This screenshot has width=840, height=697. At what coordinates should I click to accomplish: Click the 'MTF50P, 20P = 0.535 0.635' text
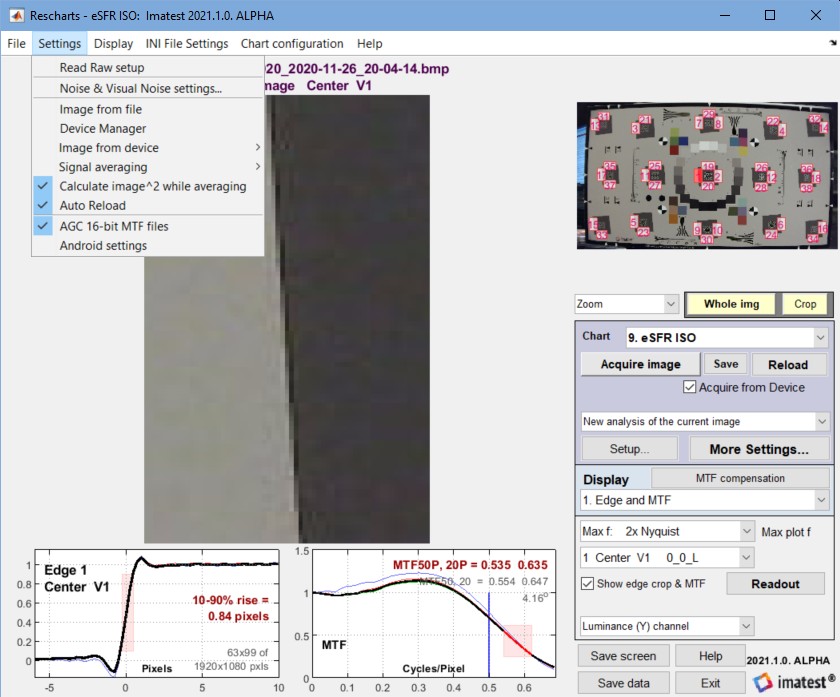click(470, 565)
